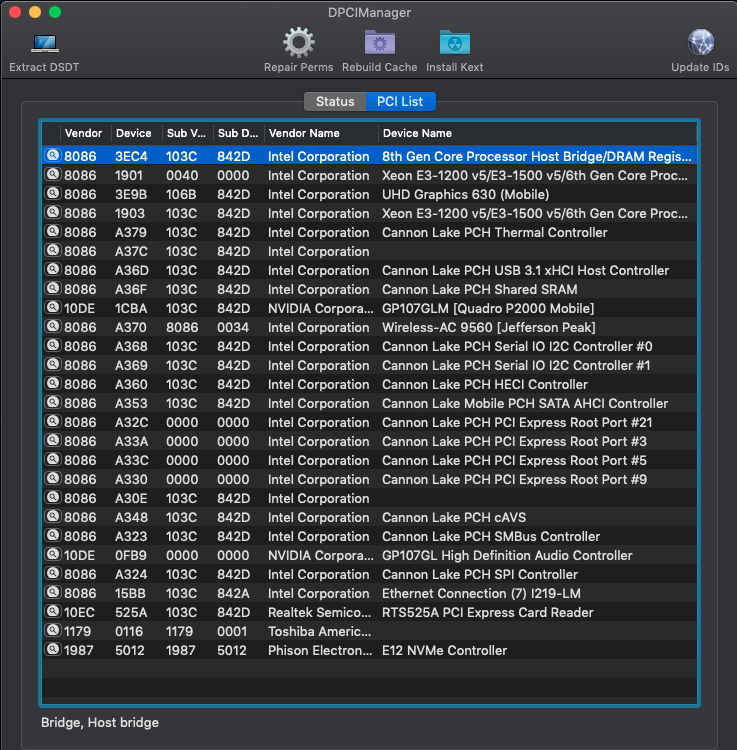
Task: Sort by the Device Name column header
Action: (538, 133)
